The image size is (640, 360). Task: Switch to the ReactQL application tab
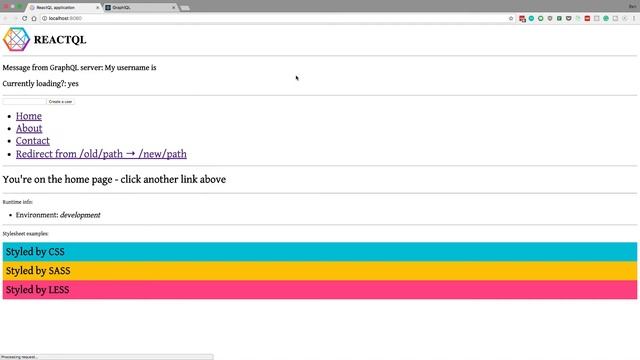click(x=63, y=7)
